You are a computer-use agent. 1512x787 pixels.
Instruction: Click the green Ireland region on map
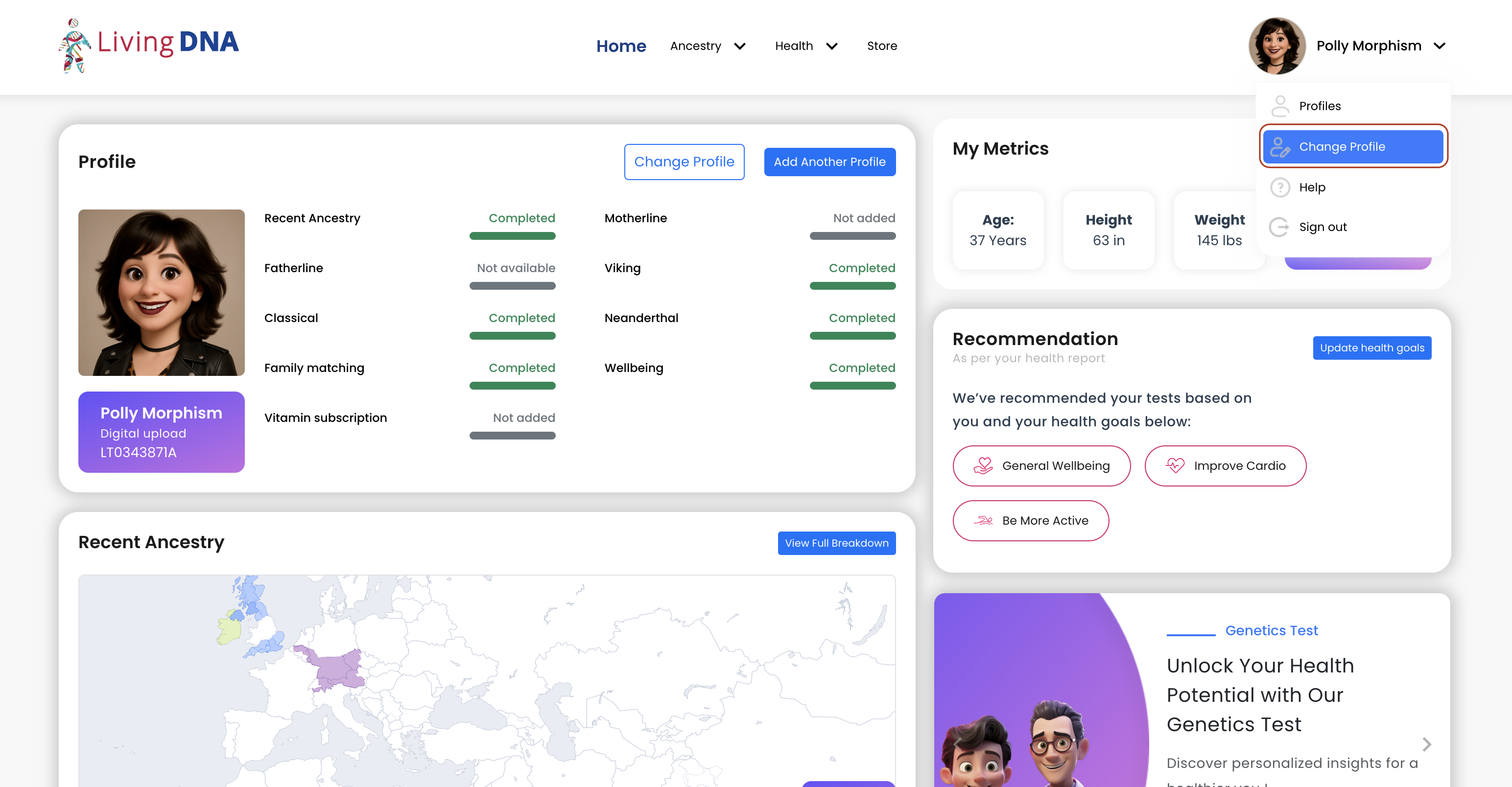229,628
